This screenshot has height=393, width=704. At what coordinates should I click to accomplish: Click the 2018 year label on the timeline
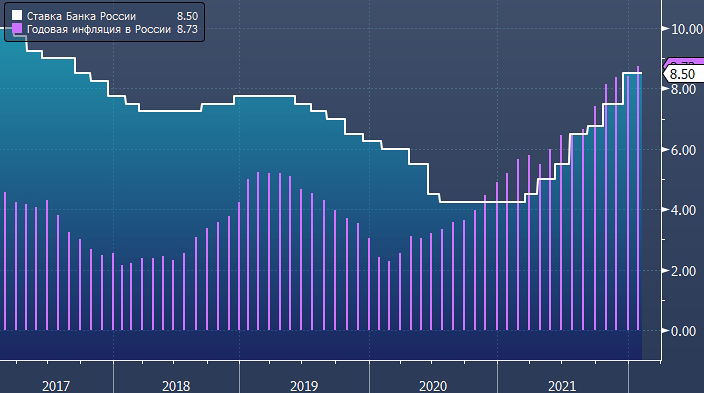(x=176, y=386)
